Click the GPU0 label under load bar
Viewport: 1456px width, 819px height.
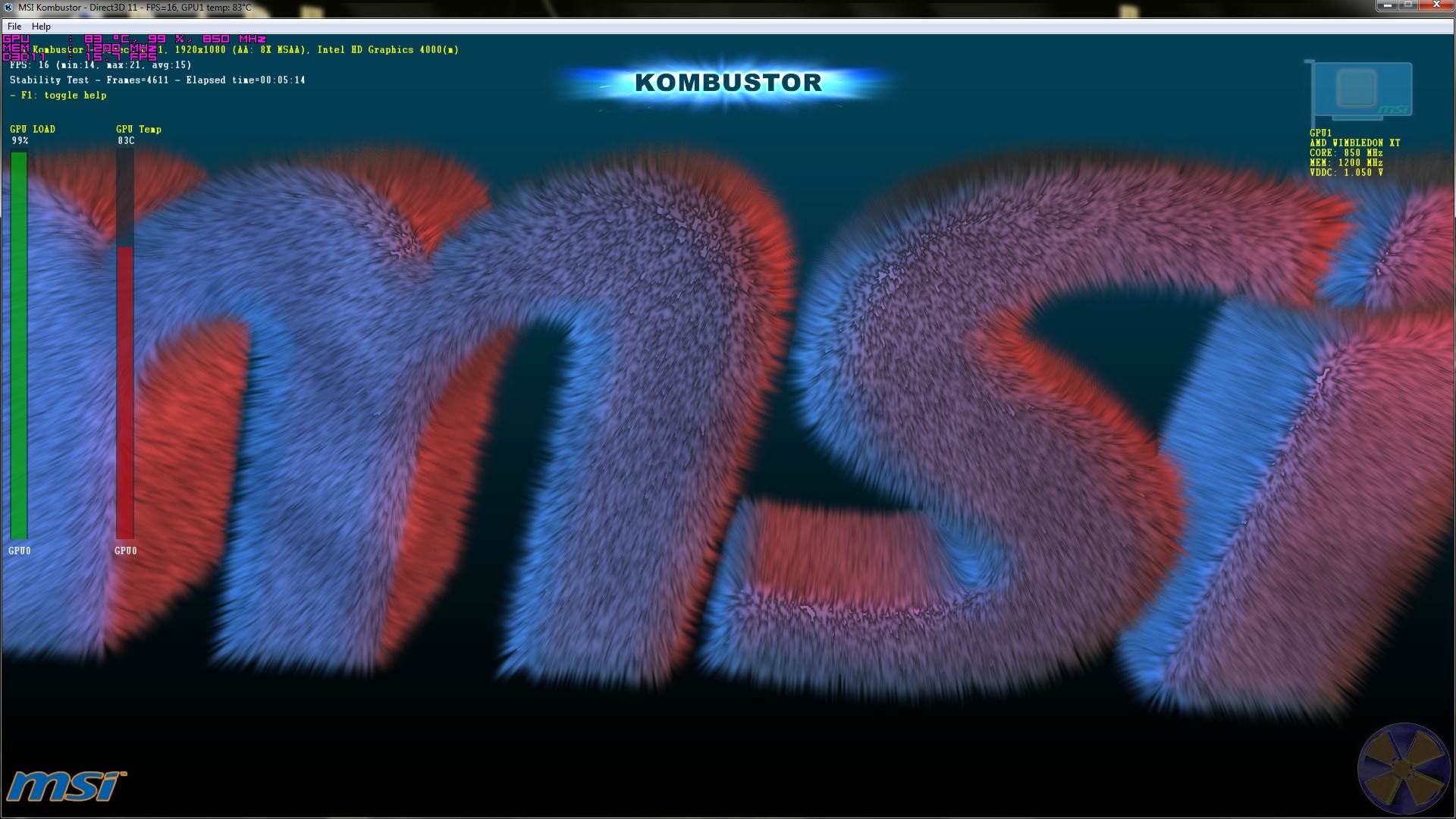pos(20,551)
